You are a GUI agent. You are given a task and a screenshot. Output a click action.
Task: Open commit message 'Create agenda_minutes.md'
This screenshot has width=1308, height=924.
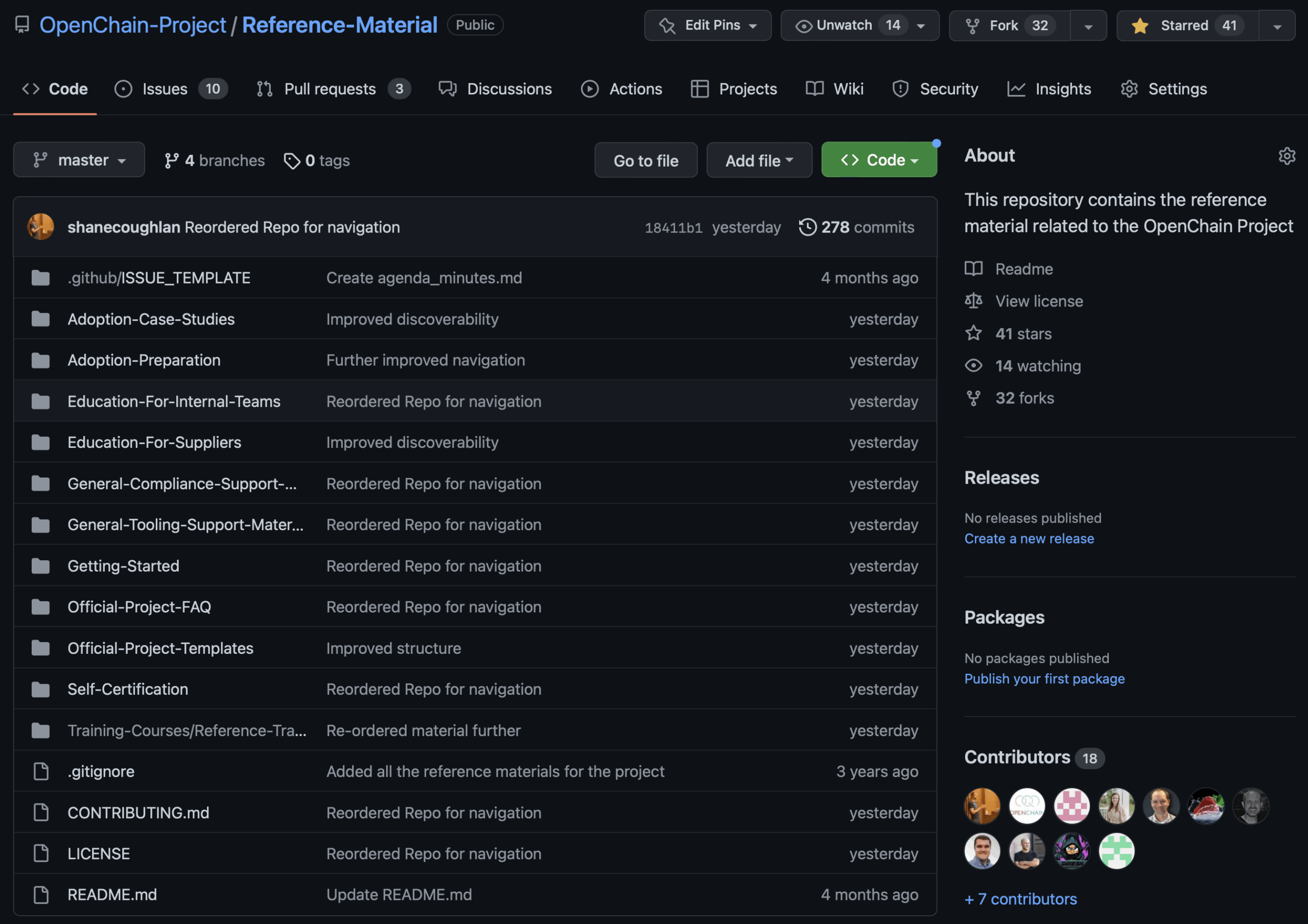click(x=424, y=277)
